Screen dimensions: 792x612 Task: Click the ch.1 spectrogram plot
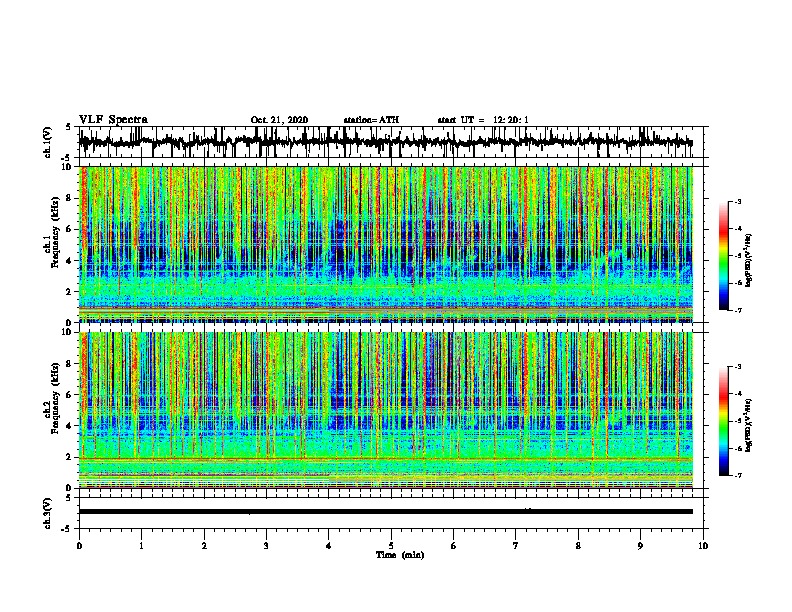[x=386, y=244]
